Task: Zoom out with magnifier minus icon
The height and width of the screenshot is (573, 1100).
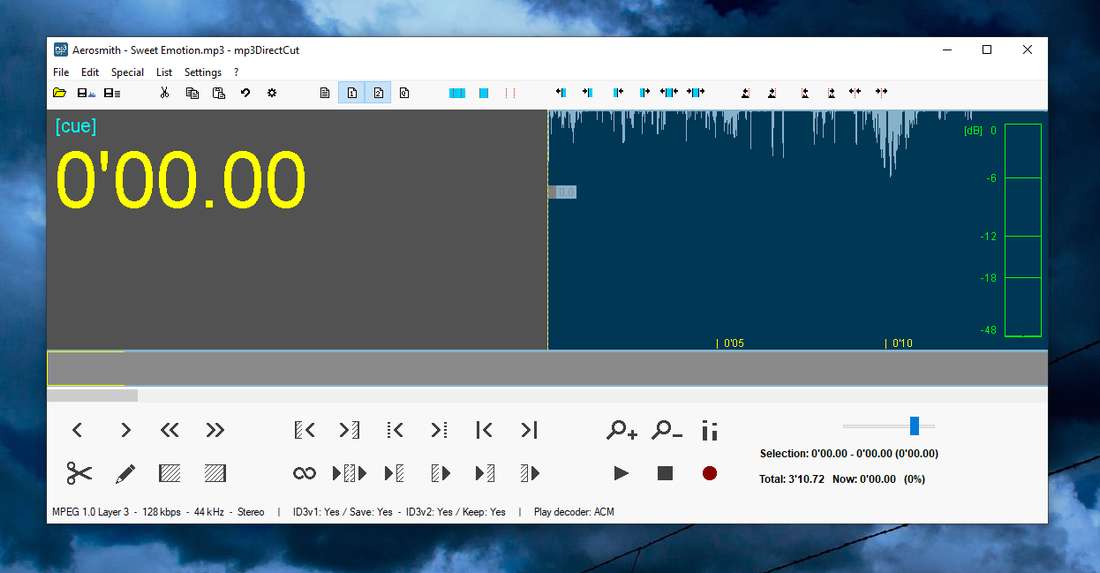Action: coord(666,430)
